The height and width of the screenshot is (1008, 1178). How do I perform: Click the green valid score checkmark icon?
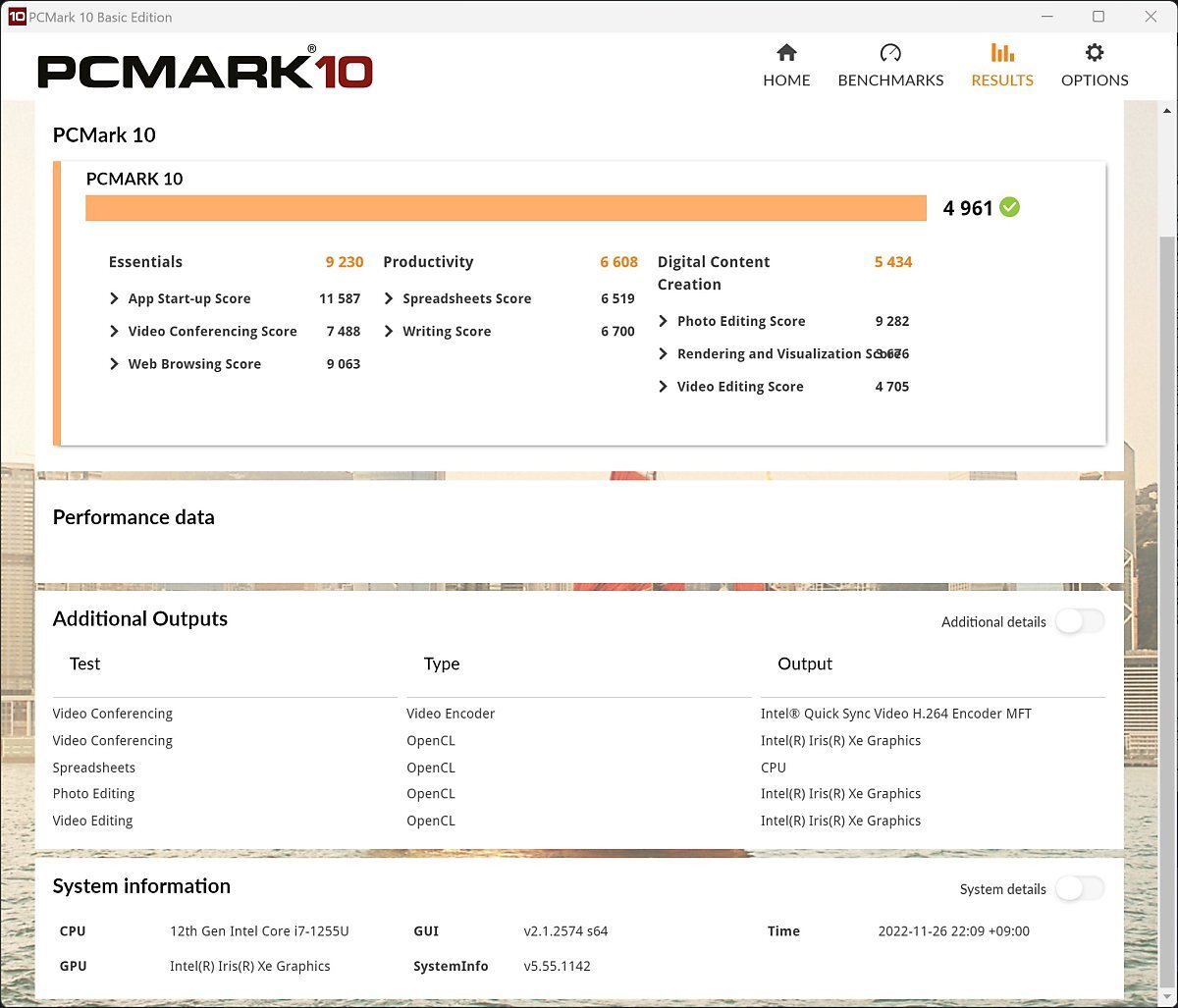point(1009,207)
